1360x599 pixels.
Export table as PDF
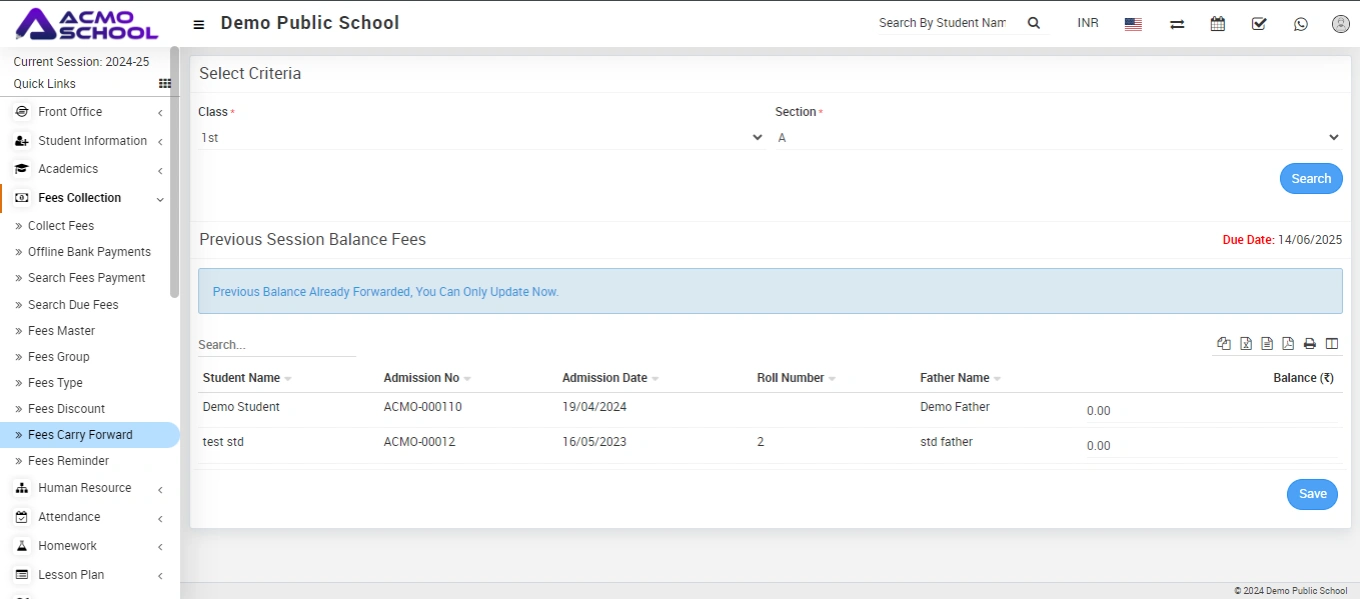click(1288, 344)
